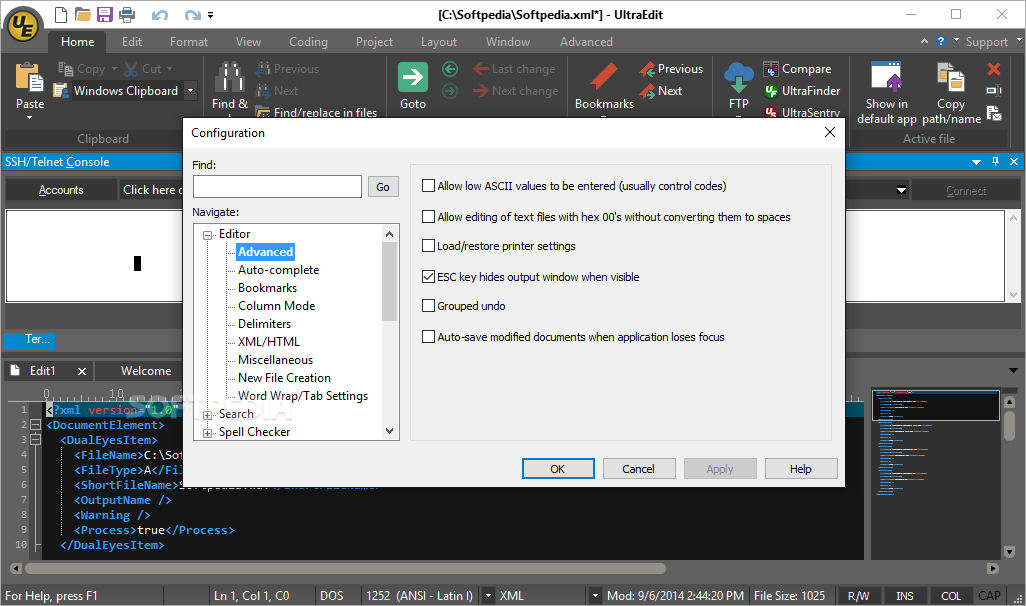1026x606 pixels.
Task: Enable Auto-save modified documents on focus loss
Action: click(x=429, y=337)
